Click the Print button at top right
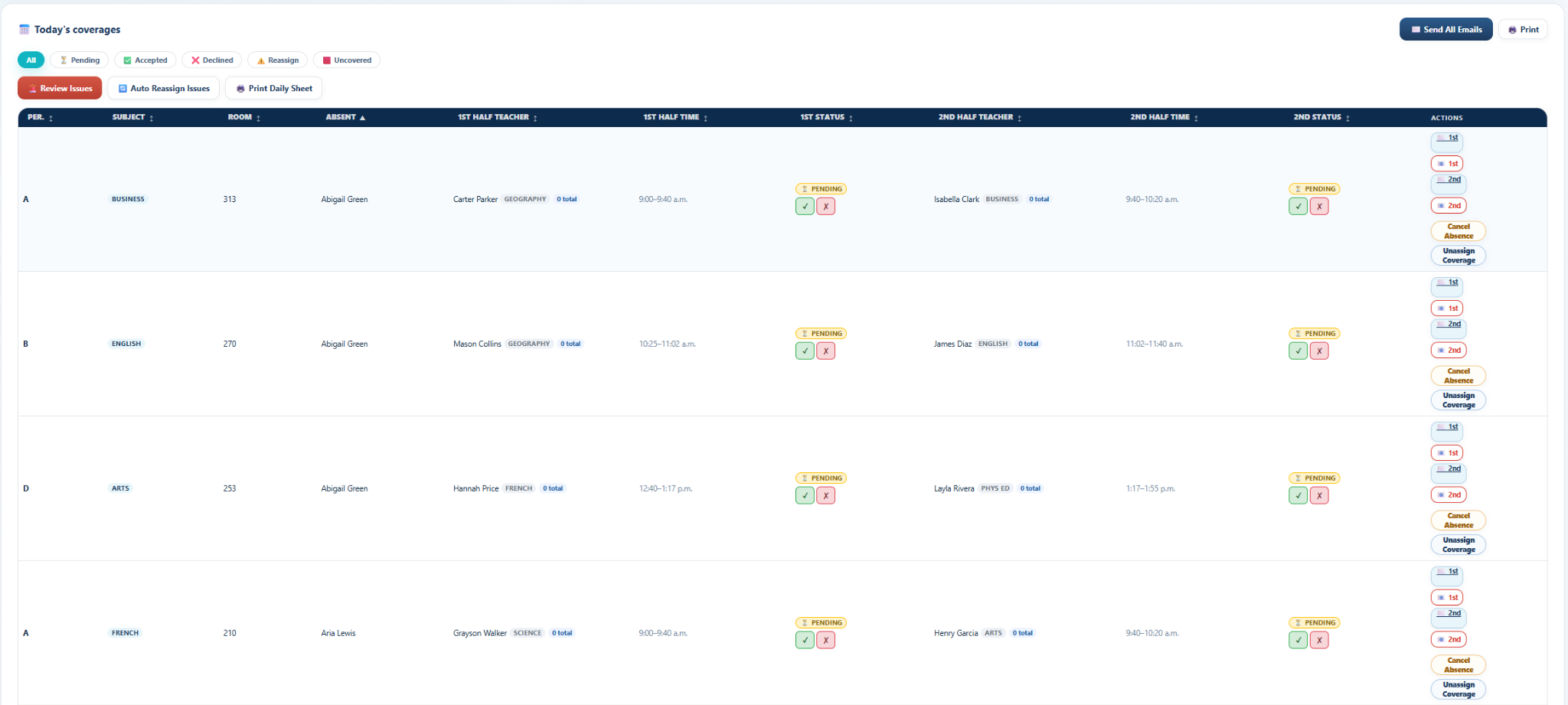 click(1523, 30)
